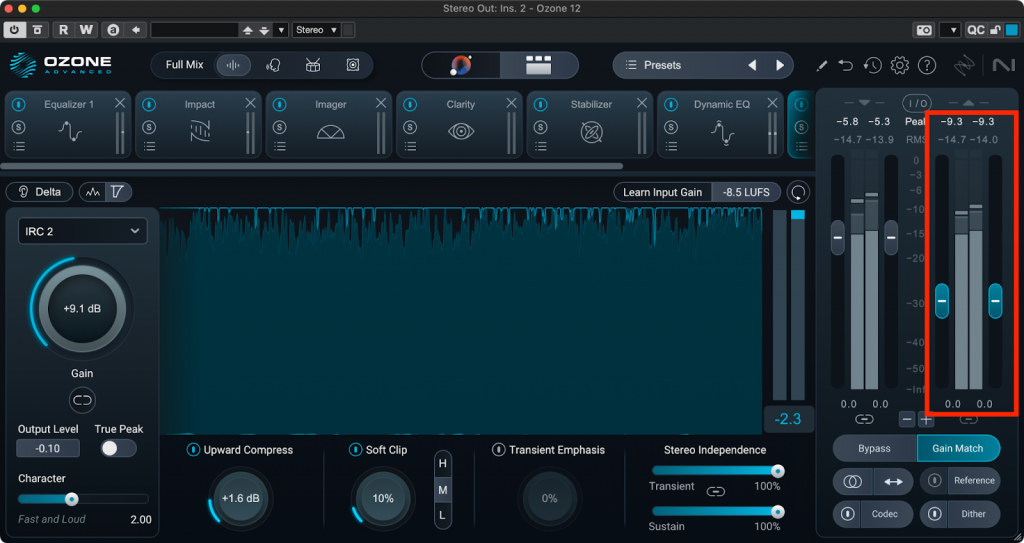Click the Learn Input Gain button
The image size is (1024, 543).
pos(663,192)
